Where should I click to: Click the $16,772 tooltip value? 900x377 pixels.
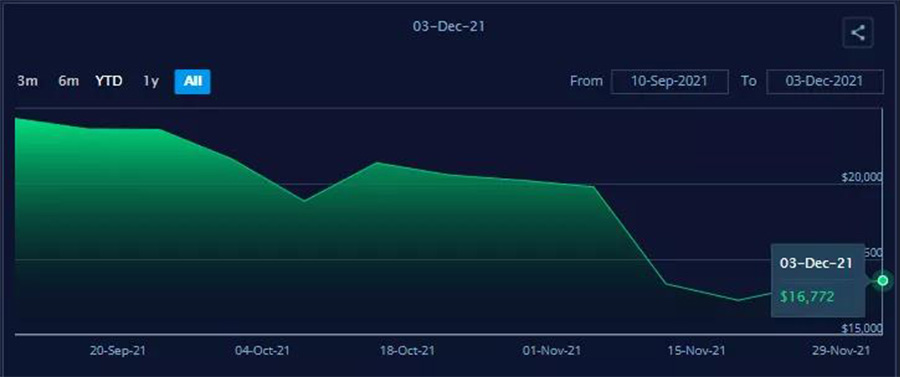pyautogui.click(x=806, y=297)
